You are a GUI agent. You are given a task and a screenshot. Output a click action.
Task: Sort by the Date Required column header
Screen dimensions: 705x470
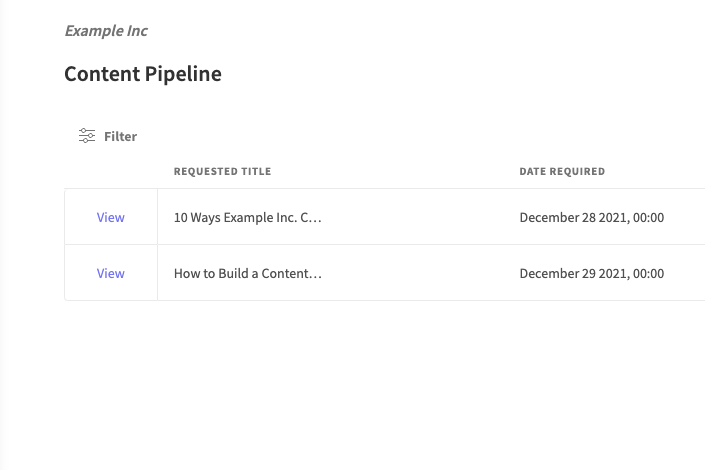click(x=562, y=171)
